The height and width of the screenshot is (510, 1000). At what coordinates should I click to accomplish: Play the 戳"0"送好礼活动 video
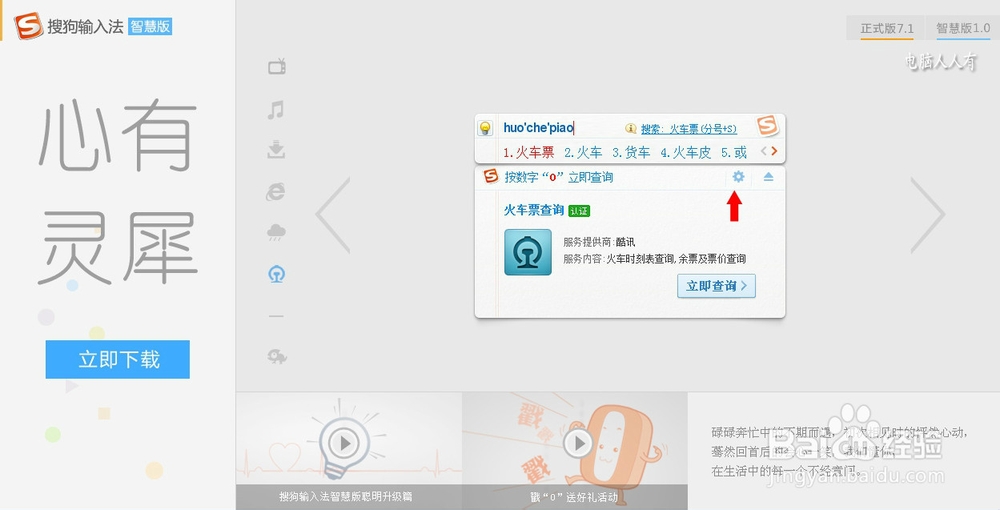point(579,442)
